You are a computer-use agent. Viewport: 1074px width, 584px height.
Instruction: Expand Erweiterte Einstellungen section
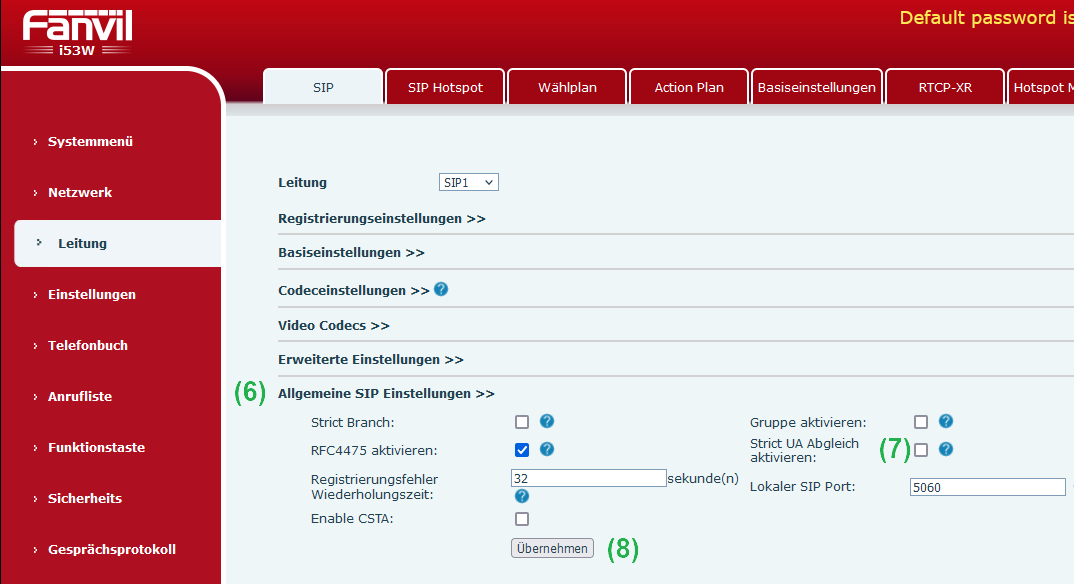pos(371,359)
